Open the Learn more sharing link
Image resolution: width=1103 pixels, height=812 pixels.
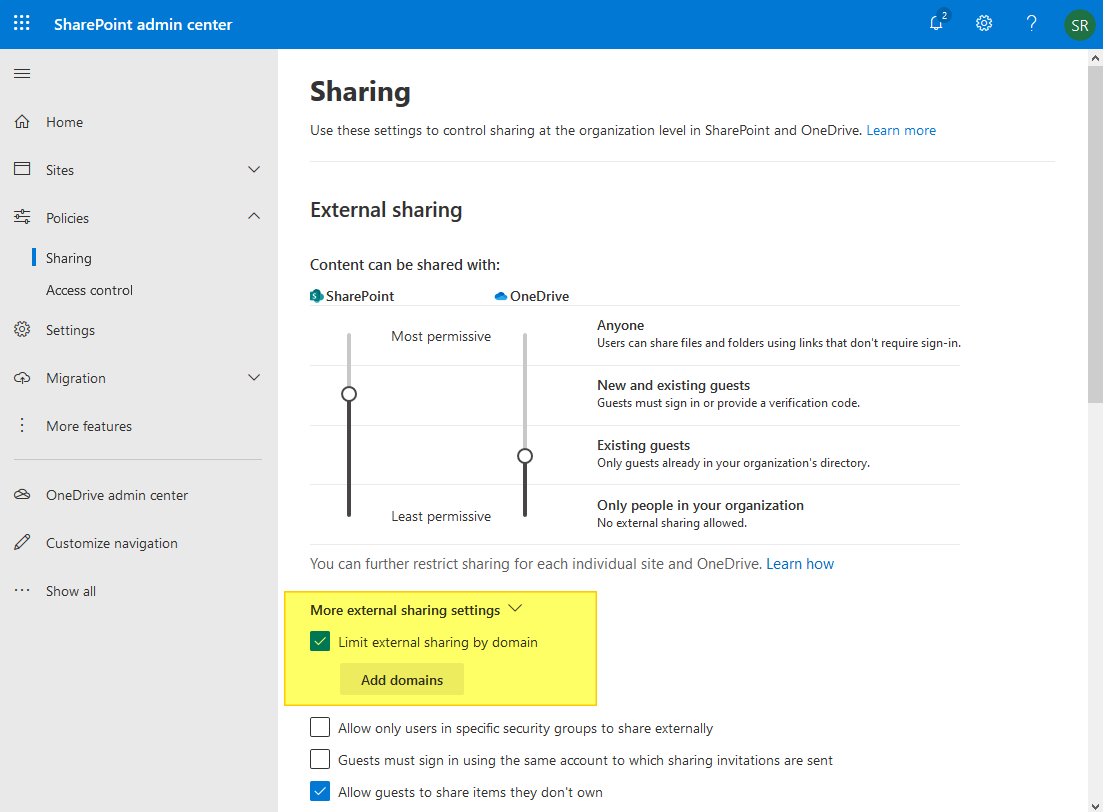(900, 129)
